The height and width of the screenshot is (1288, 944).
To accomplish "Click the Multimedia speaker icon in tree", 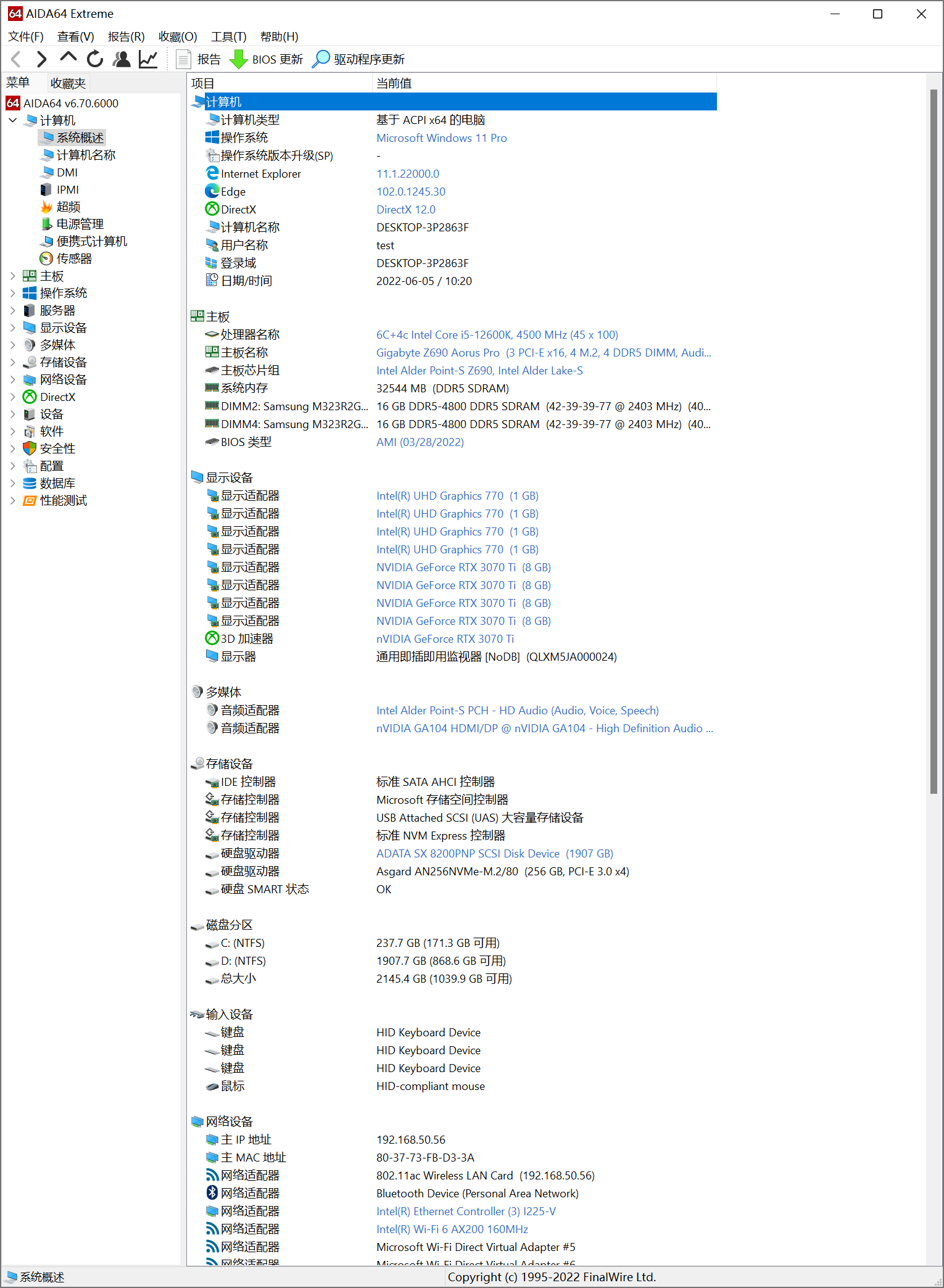I will 30,345.
